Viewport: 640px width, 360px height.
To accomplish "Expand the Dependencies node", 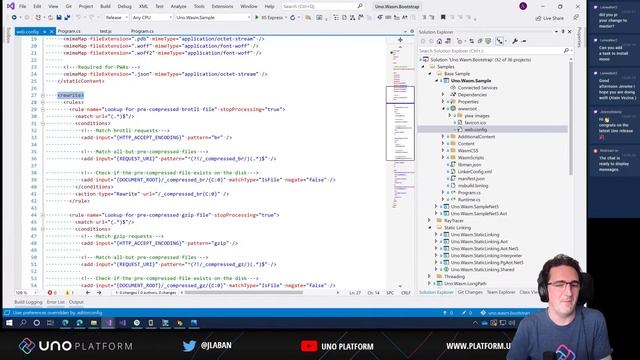I will pyautogui.click(x=443, y=95).
